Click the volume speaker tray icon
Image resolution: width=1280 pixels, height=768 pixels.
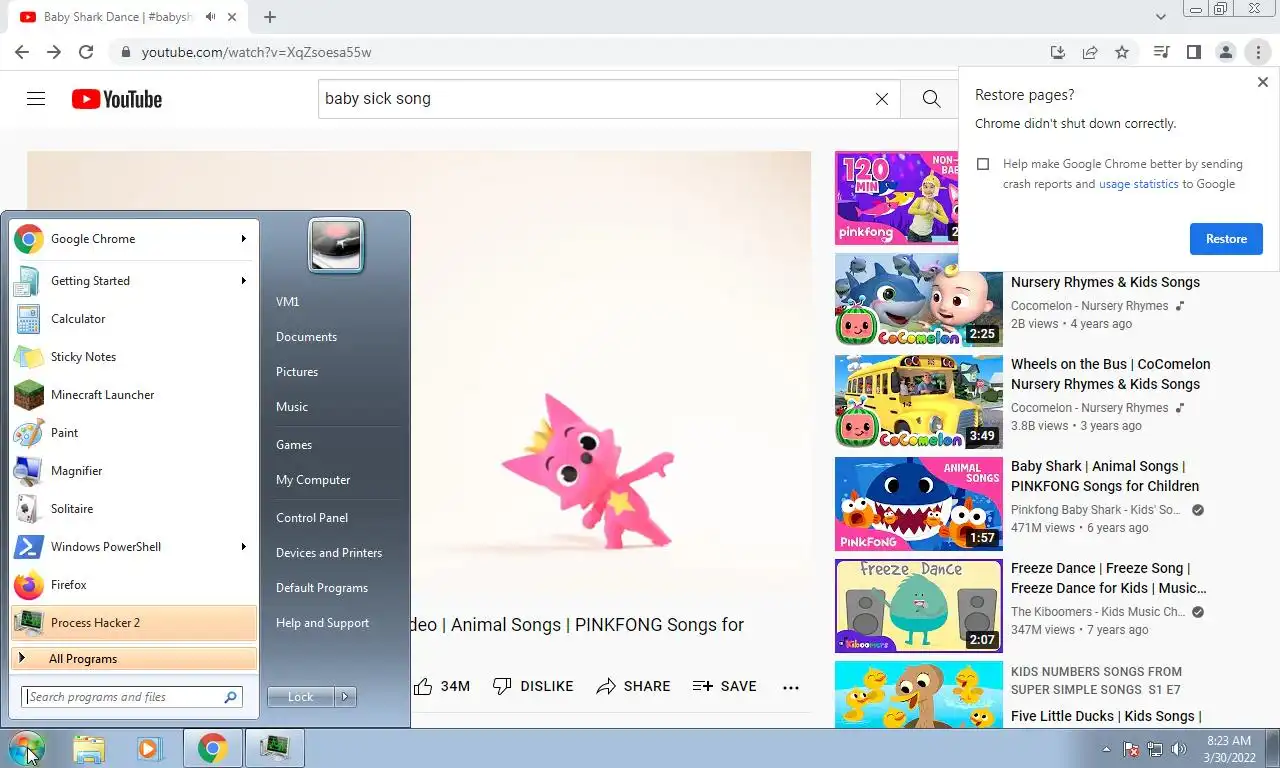(1179, 749)
